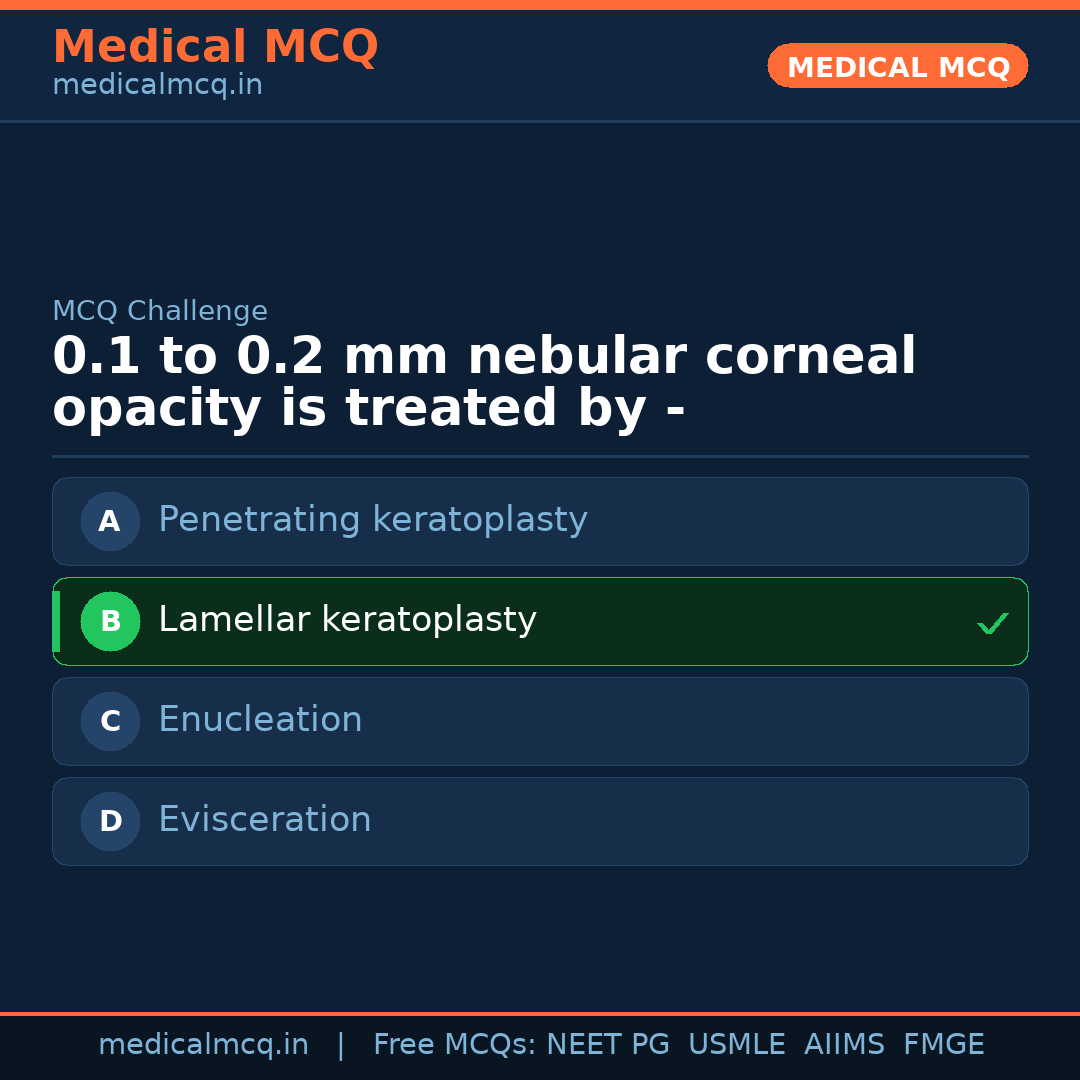Screen dimensions: 1080x1080
Task: Click the circular D badge icon
Action: pos(109,821)
